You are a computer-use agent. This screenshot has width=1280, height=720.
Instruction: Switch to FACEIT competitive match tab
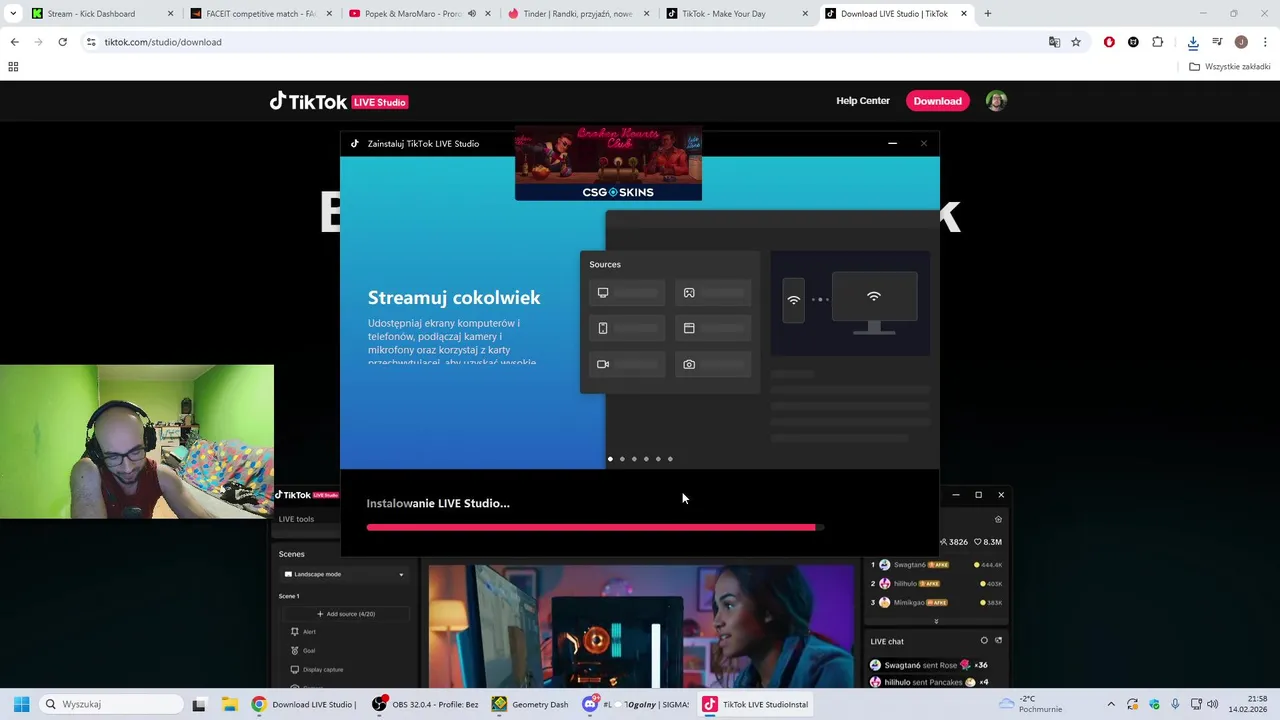[261, 14]
